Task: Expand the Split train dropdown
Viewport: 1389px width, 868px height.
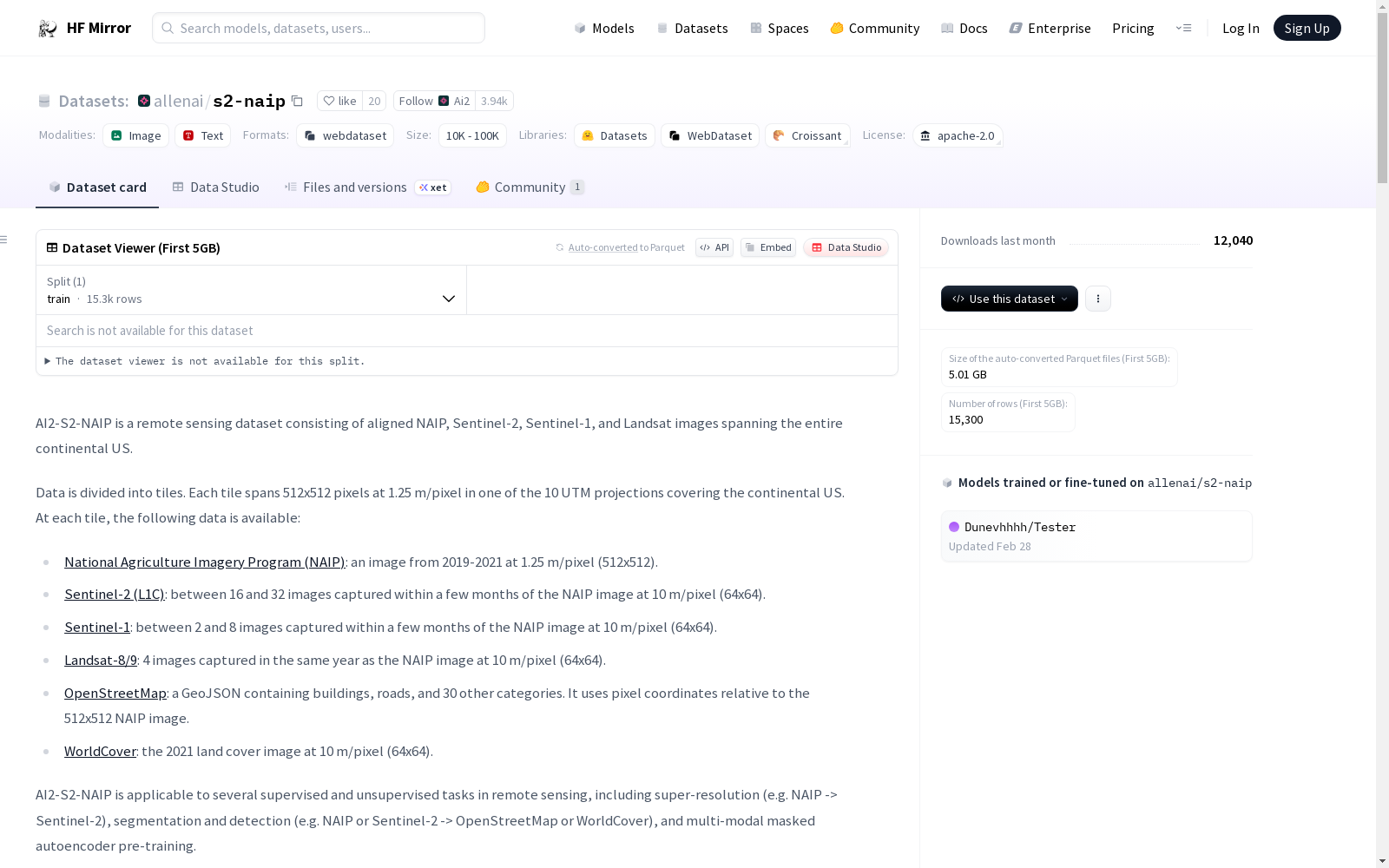Action: click(251, 290)
